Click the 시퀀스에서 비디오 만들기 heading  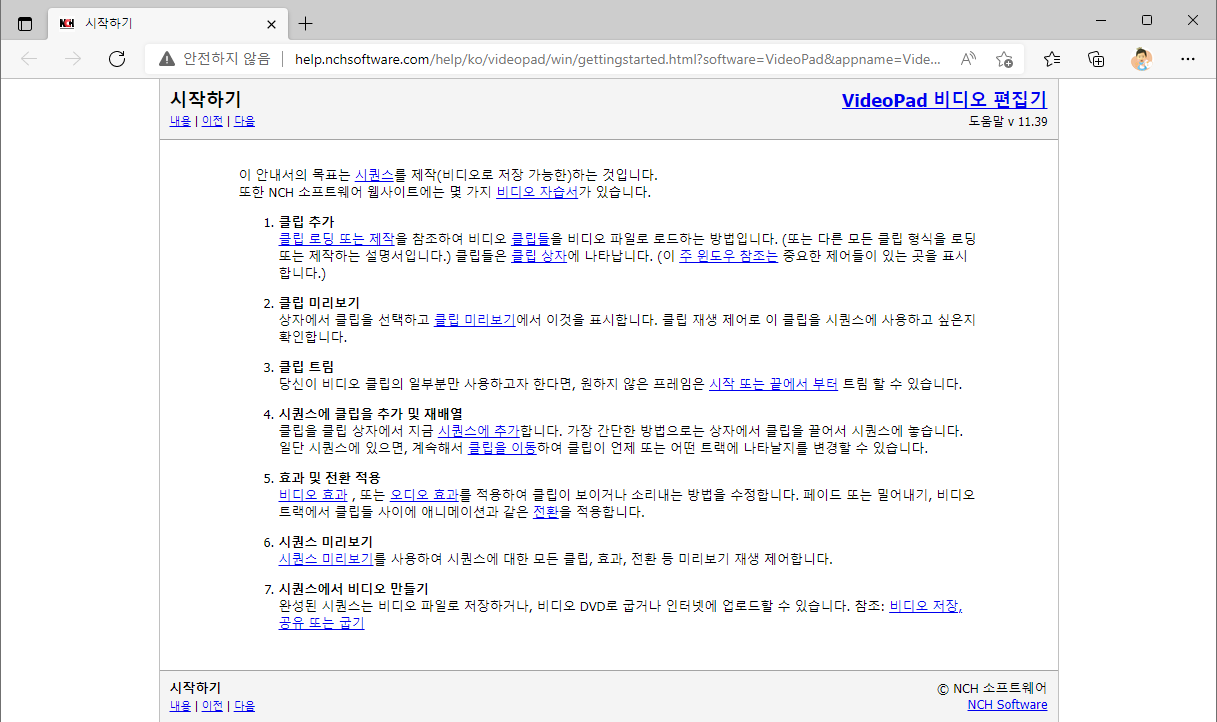[354, 589]
